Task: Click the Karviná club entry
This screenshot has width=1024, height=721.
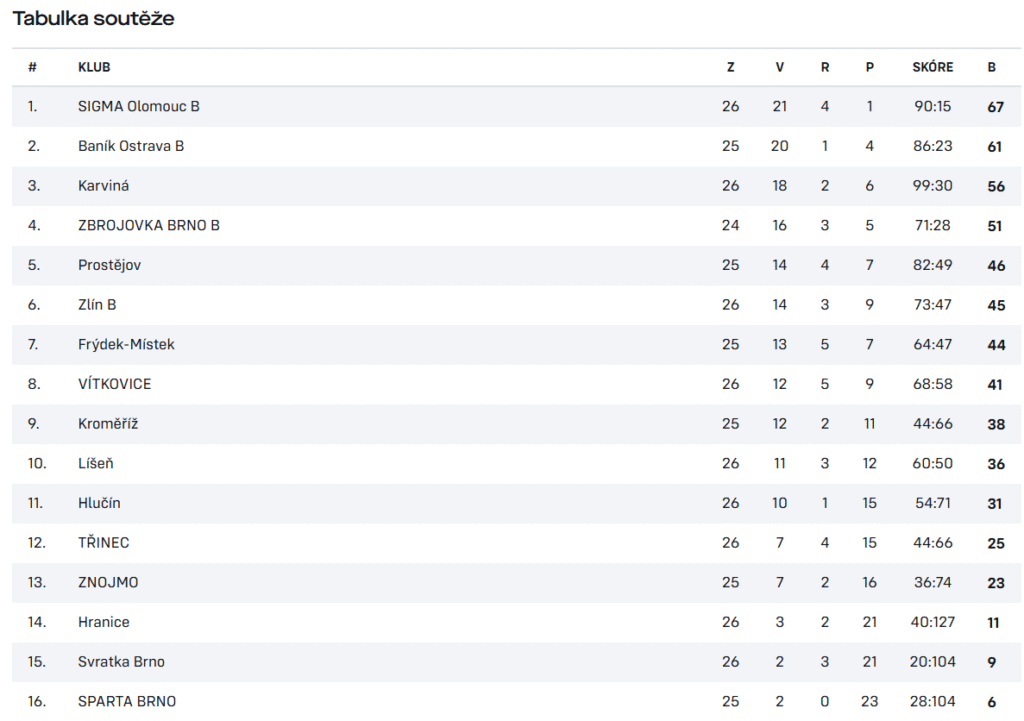Action: 103,186
